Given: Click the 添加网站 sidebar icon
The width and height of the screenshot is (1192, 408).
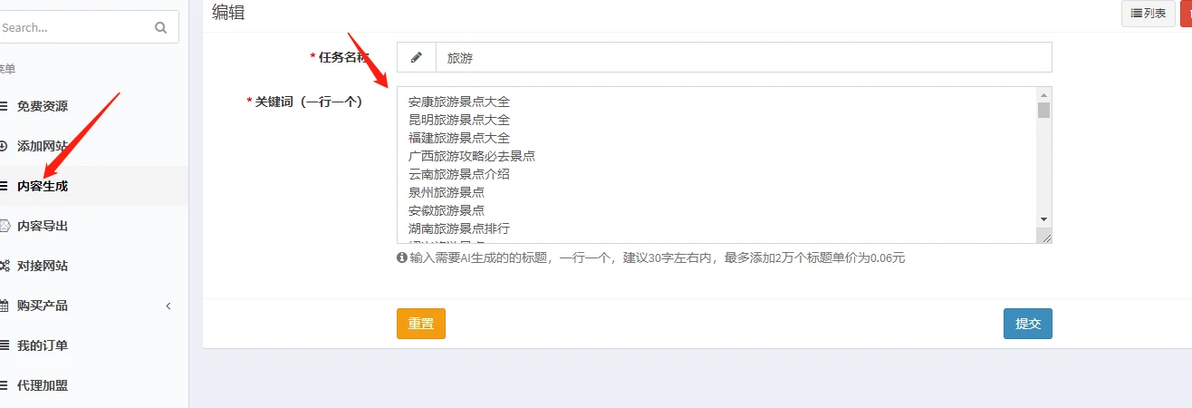Looking at the screenshot, I should coord(3,146).
